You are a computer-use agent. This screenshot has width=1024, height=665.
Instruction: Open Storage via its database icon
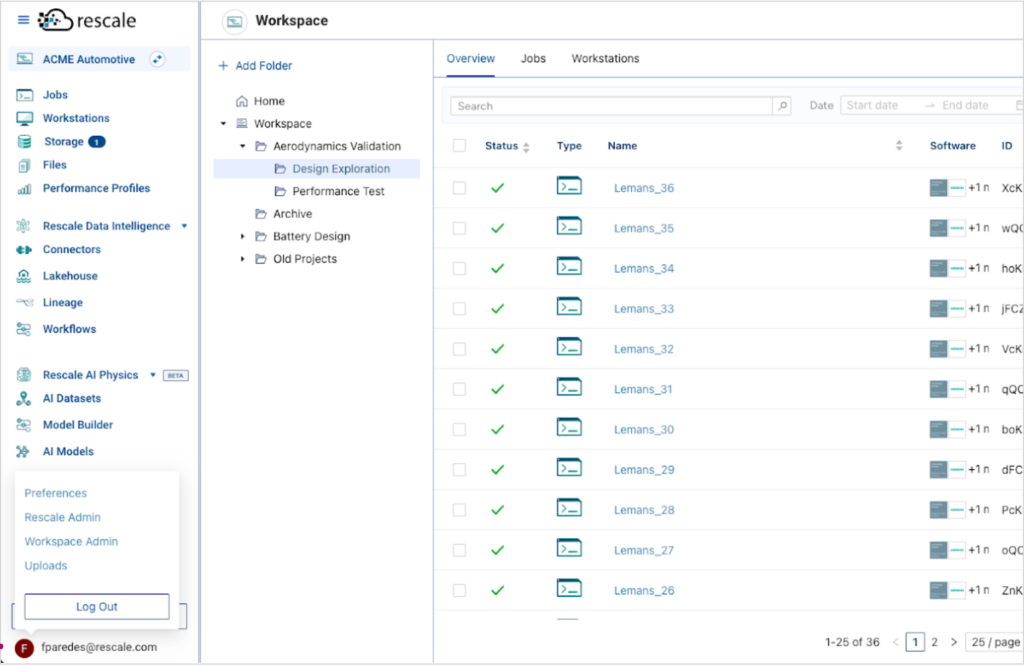pyautogui.click(x=25, y=142)
